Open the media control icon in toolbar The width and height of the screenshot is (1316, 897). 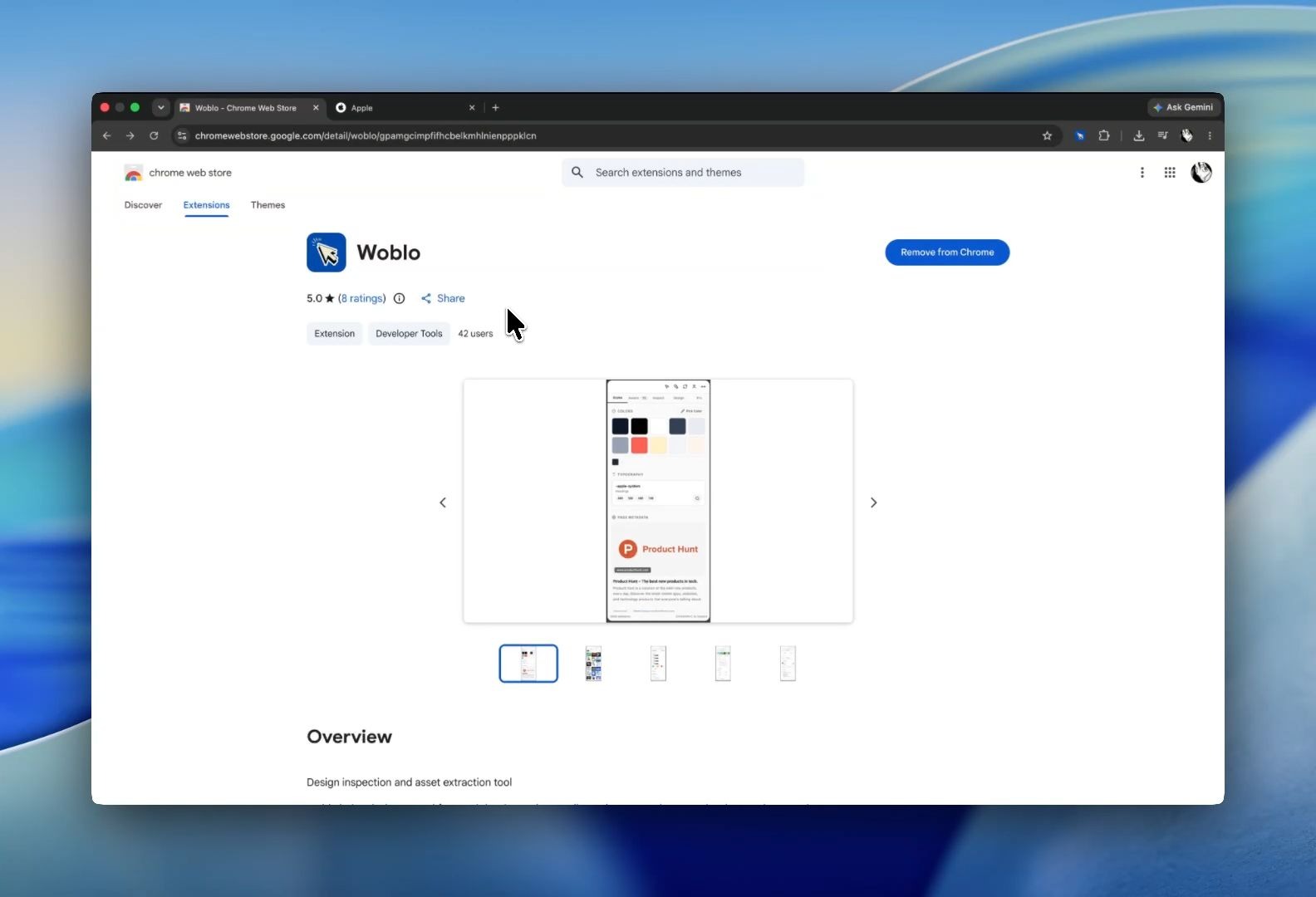(x=1163, y=135)
